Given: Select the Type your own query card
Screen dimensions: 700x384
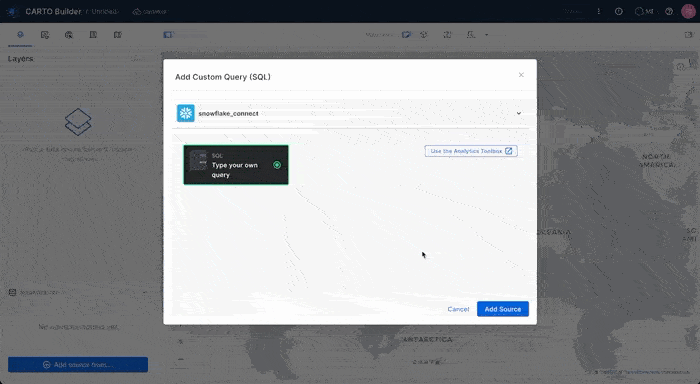Looking at the screenshot, I should [236, 165].
